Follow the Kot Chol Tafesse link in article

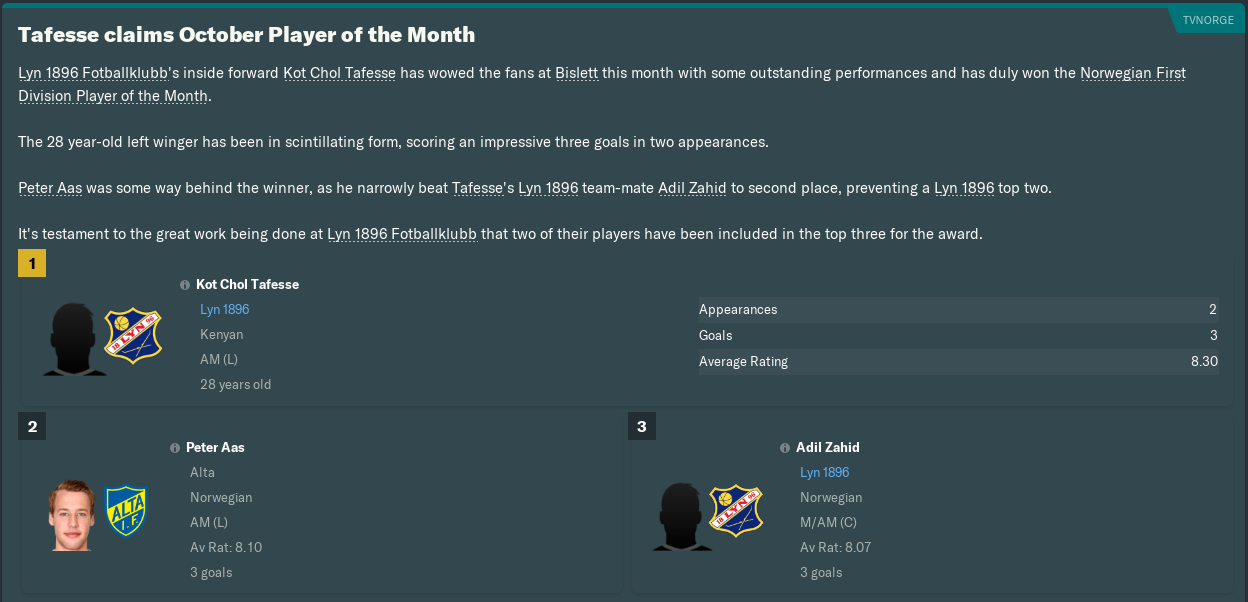tap(339, 73)
